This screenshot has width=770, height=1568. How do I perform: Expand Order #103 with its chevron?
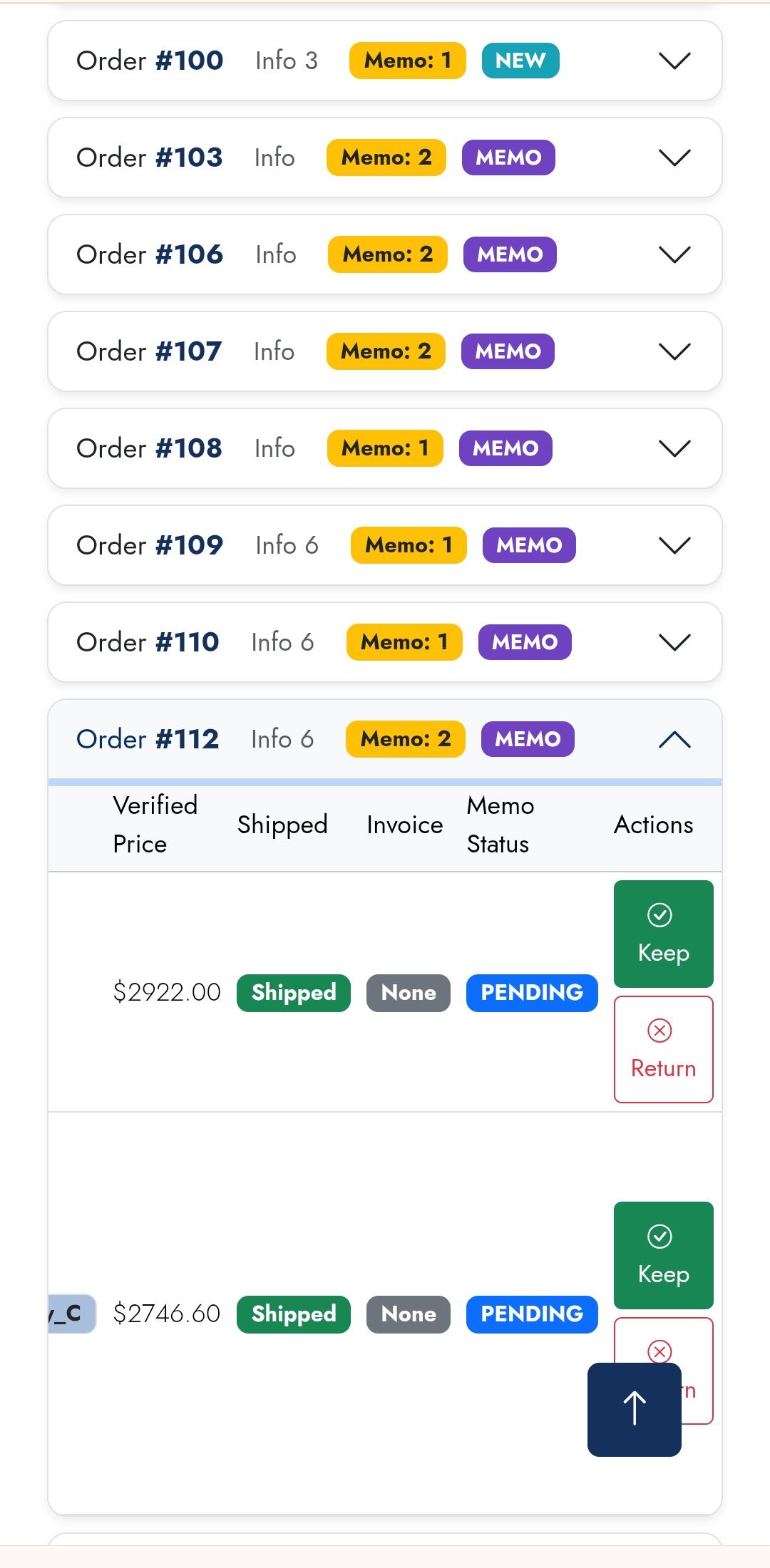coord(674,158)
